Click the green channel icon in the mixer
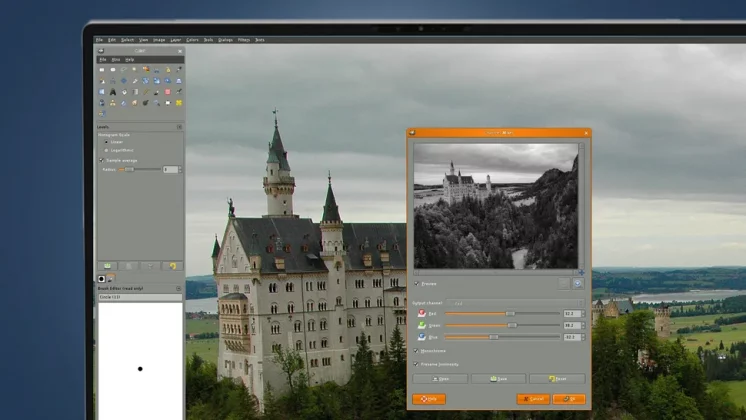The height and width of the screenshot is (420, 746). tap(421, 325)
